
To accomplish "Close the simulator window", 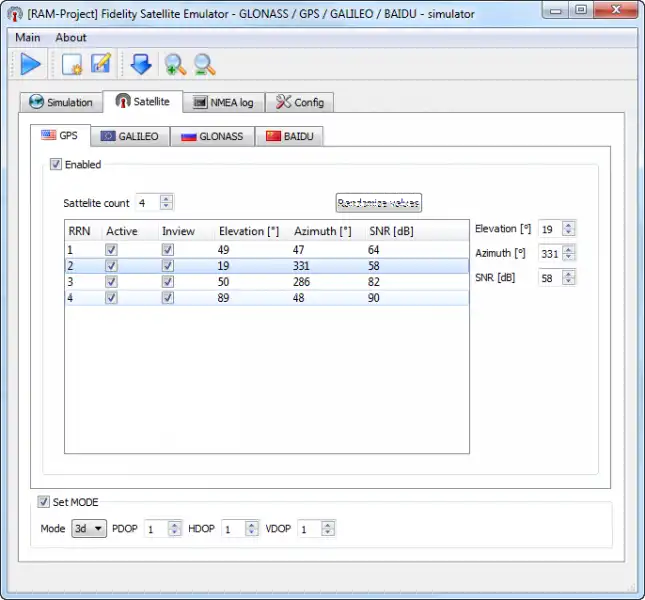I will pyautogui.click(x=616, y=10).
